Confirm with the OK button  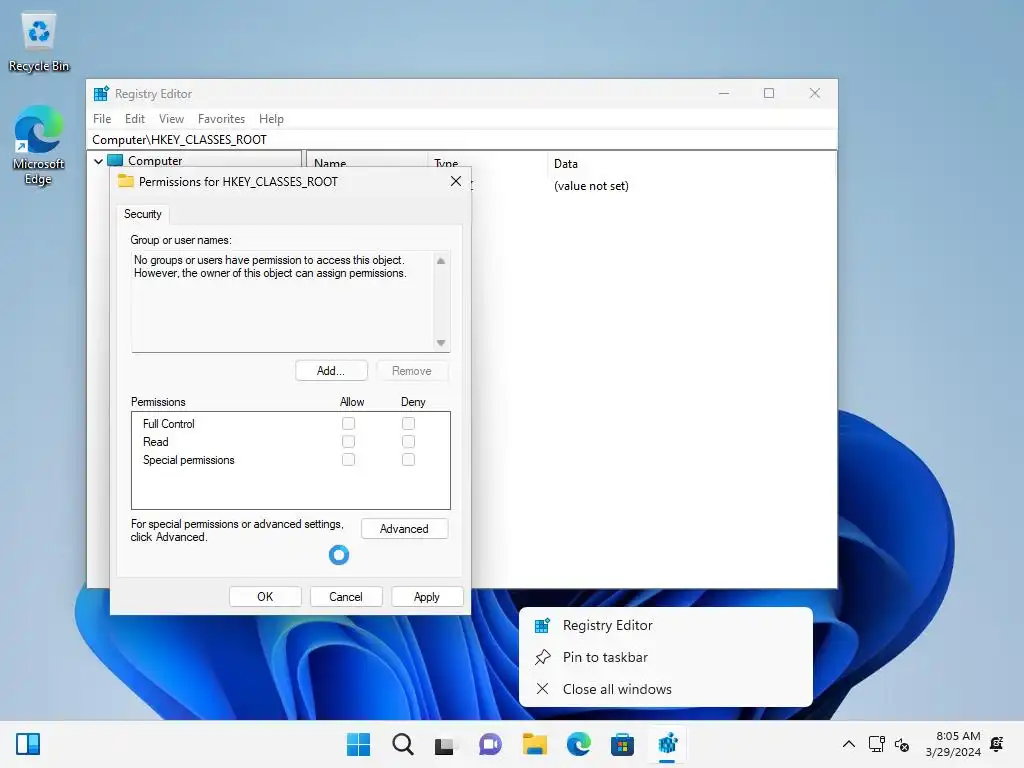point(265,597)
